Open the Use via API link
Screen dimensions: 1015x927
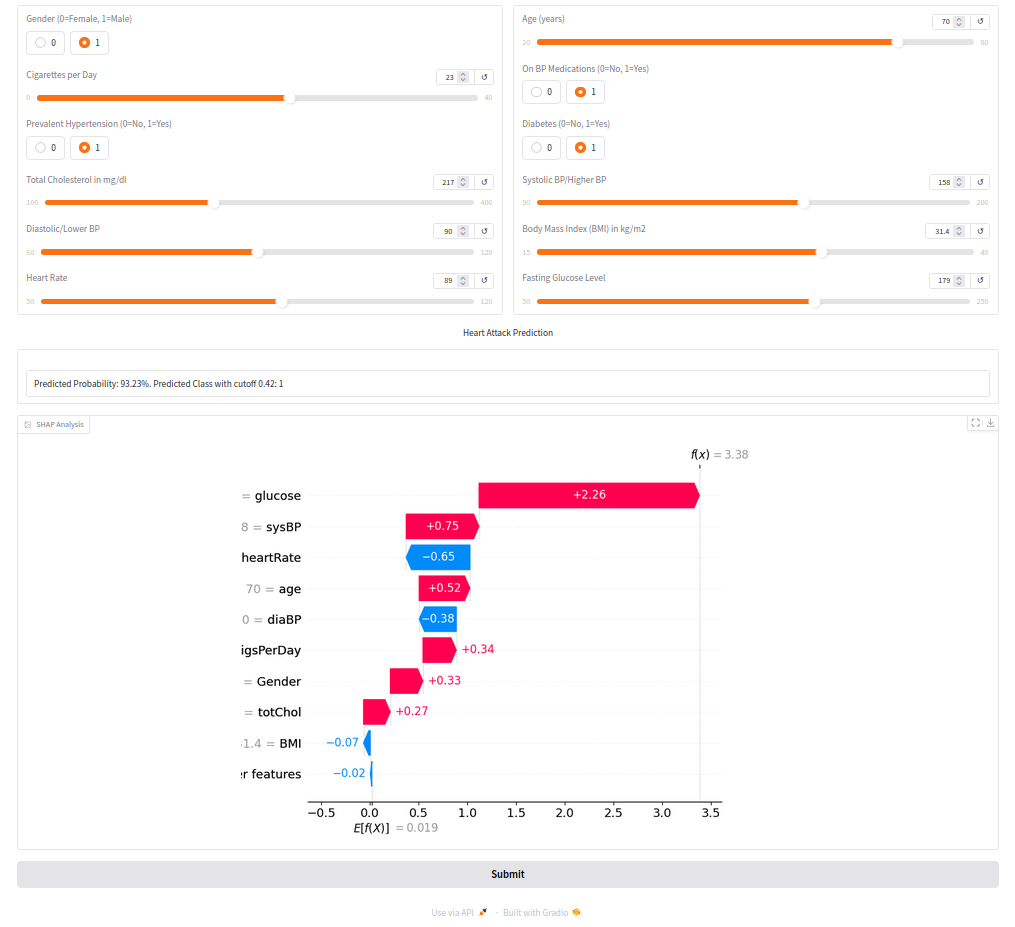coord(459,912)
